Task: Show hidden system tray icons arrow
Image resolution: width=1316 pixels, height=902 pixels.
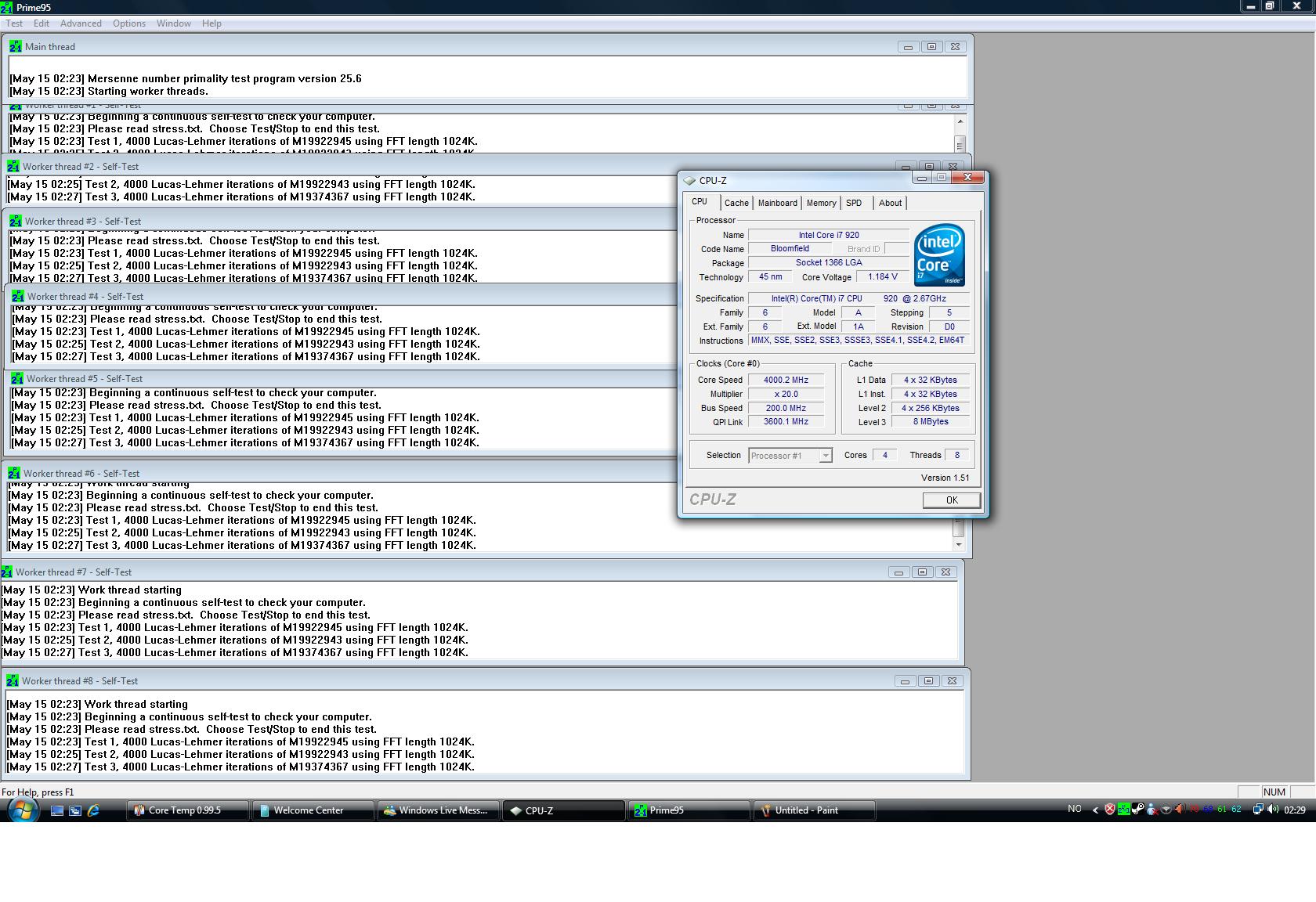Action: (1095, 810)
